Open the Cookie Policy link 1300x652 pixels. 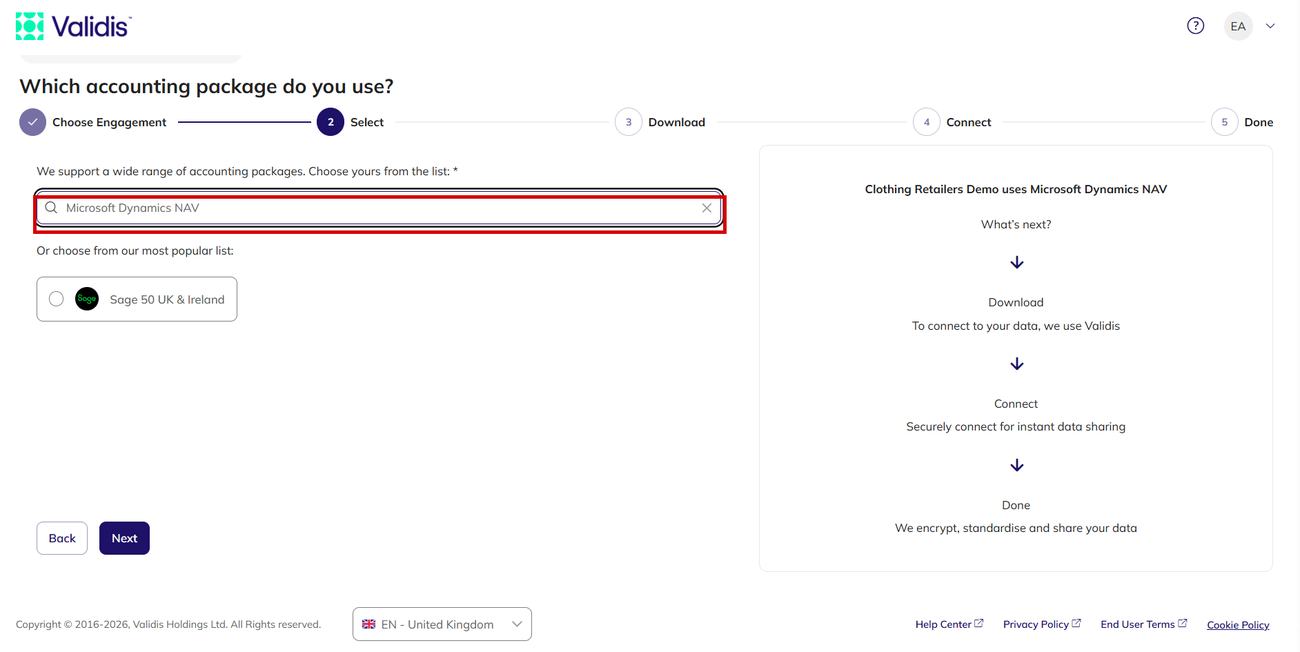point(1238,625)
